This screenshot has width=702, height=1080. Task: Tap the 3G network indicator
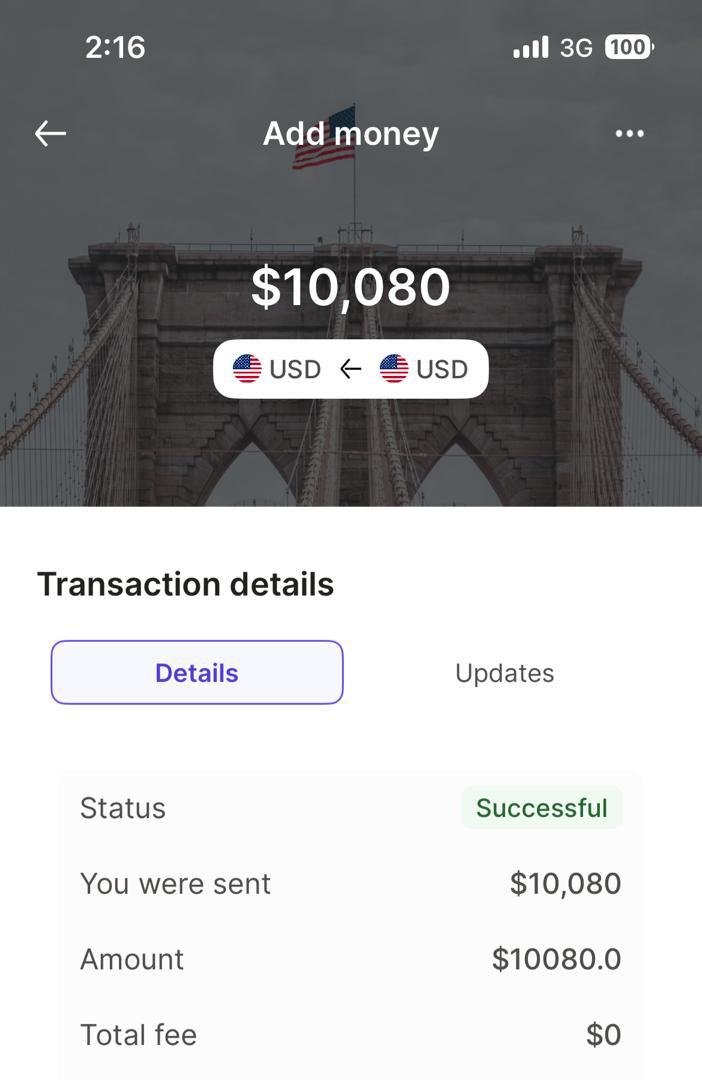(x=576, y=48)
